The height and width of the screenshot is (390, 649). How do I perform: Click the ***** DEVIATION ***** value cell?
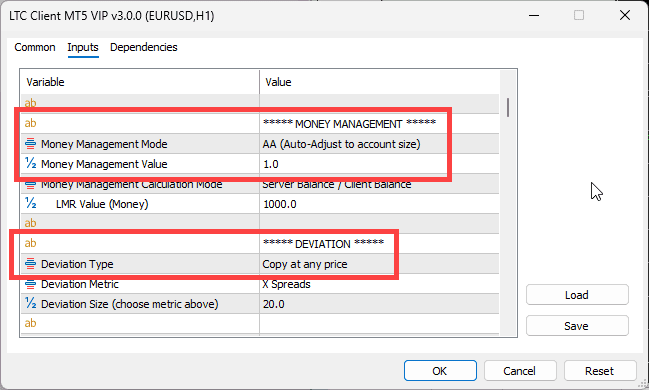pos(379,244)
